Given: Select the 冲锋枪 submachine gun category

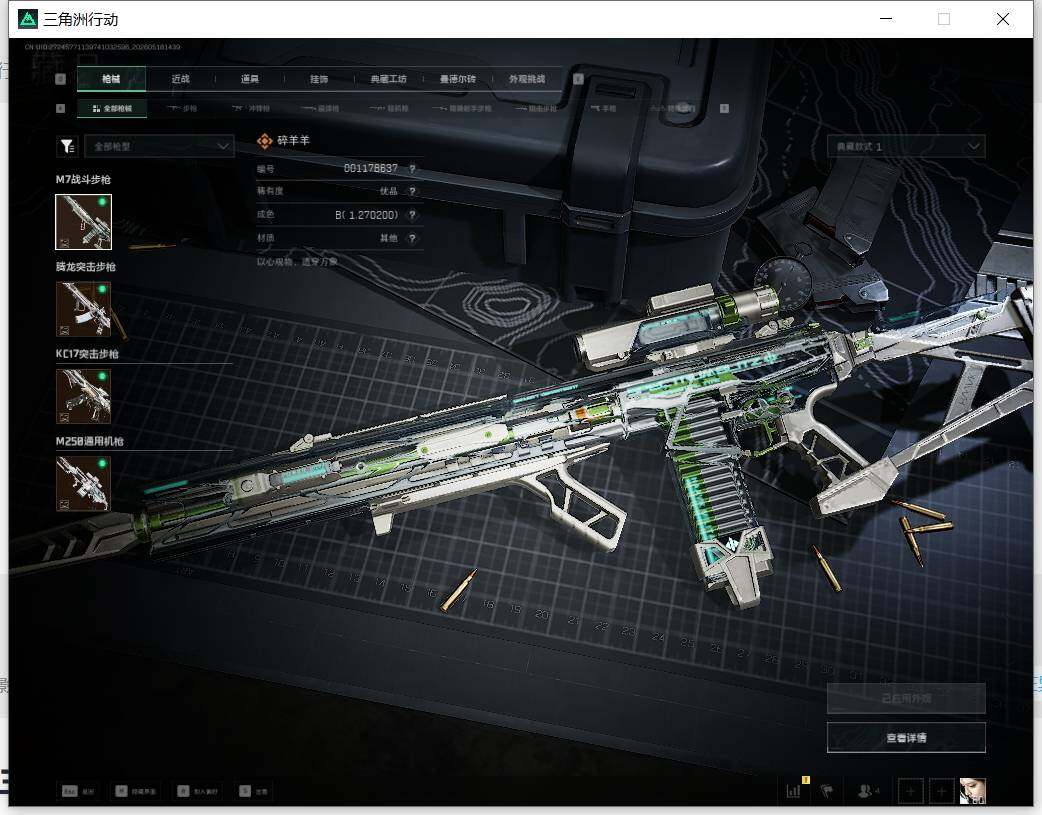Looking at the screenshot, I should point(251,108).
